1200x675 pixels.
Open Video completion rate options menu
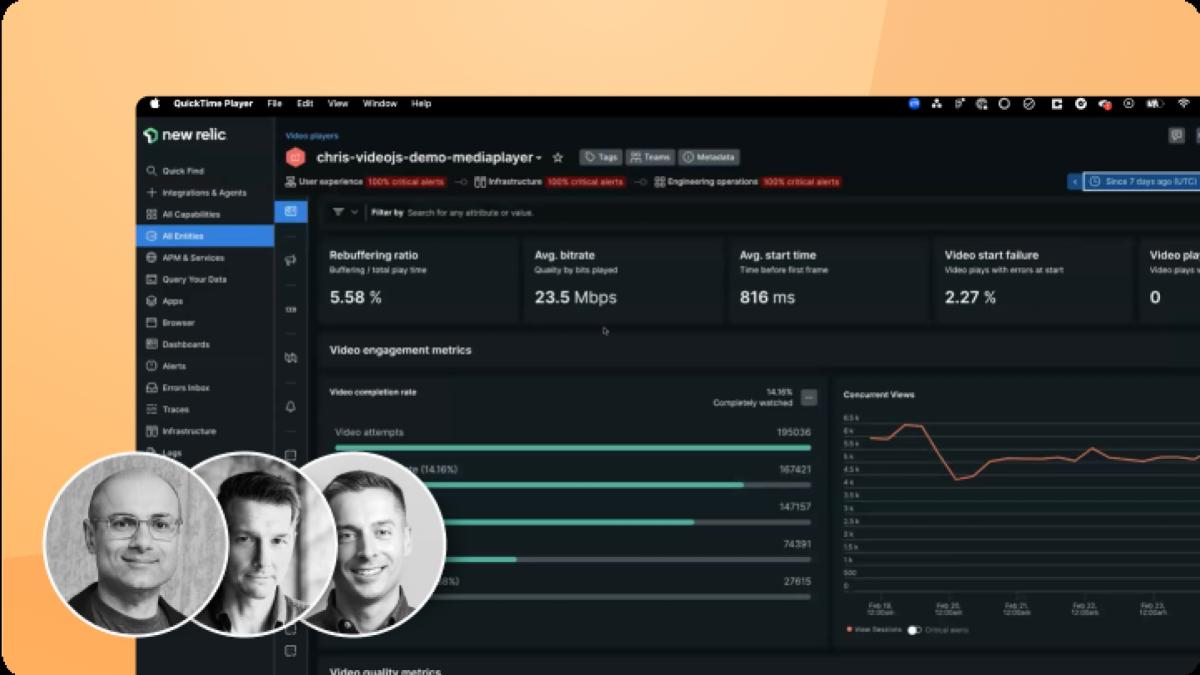tap(809, 397)
